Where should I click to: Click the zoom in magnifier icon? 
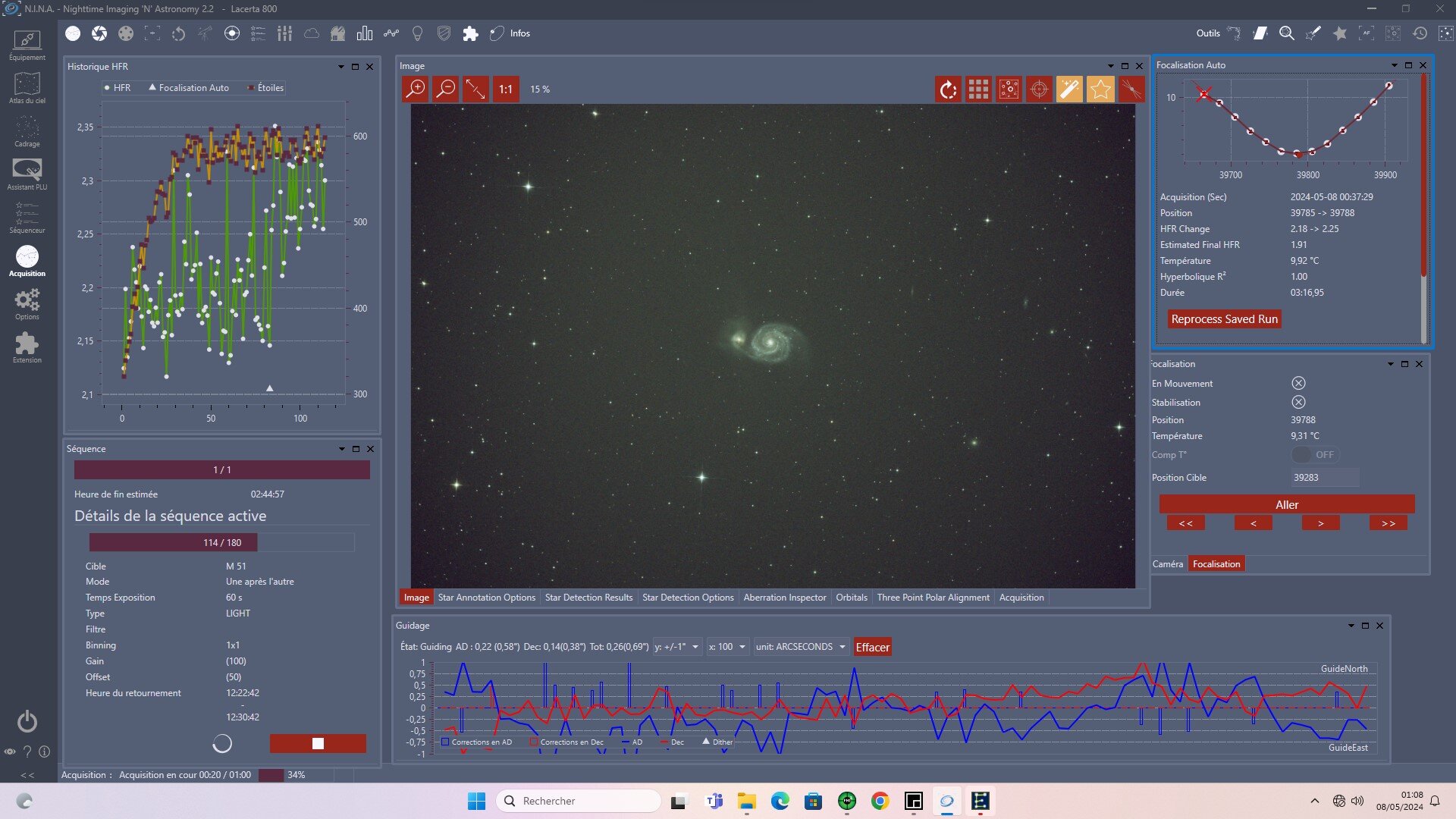point(416,89)
